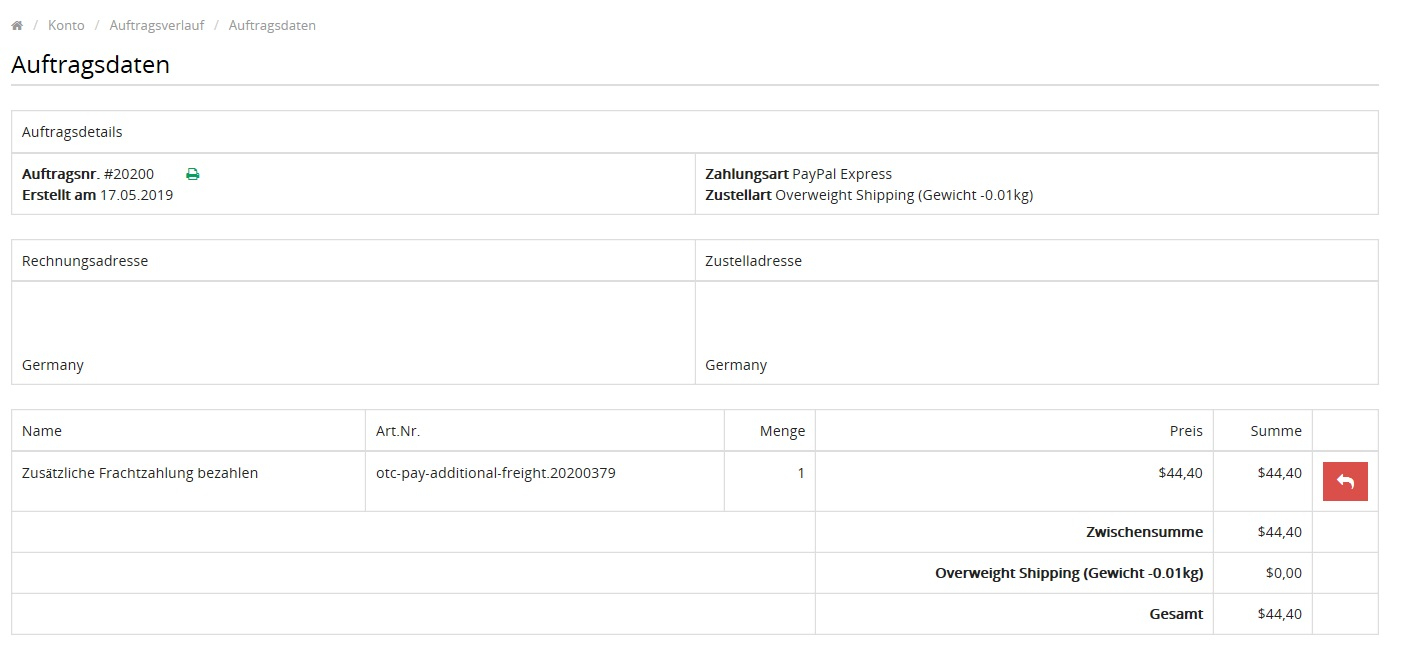
Task: Go to Auftragsverlauf in the breadcrumb
Action: [x=156, y=26]
